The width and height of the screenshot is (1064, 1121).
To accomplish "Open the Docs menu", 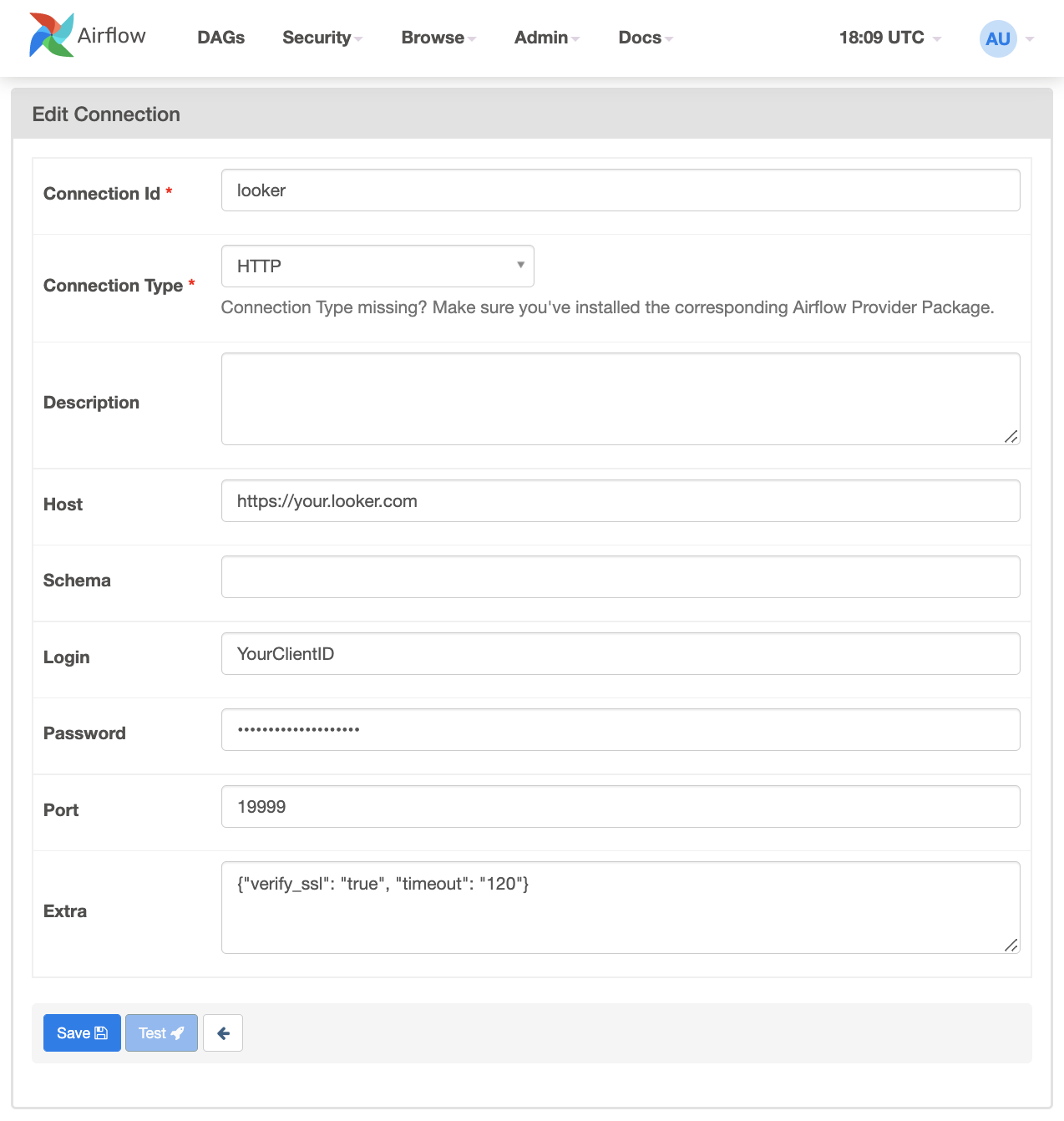I will pos(646,38).
